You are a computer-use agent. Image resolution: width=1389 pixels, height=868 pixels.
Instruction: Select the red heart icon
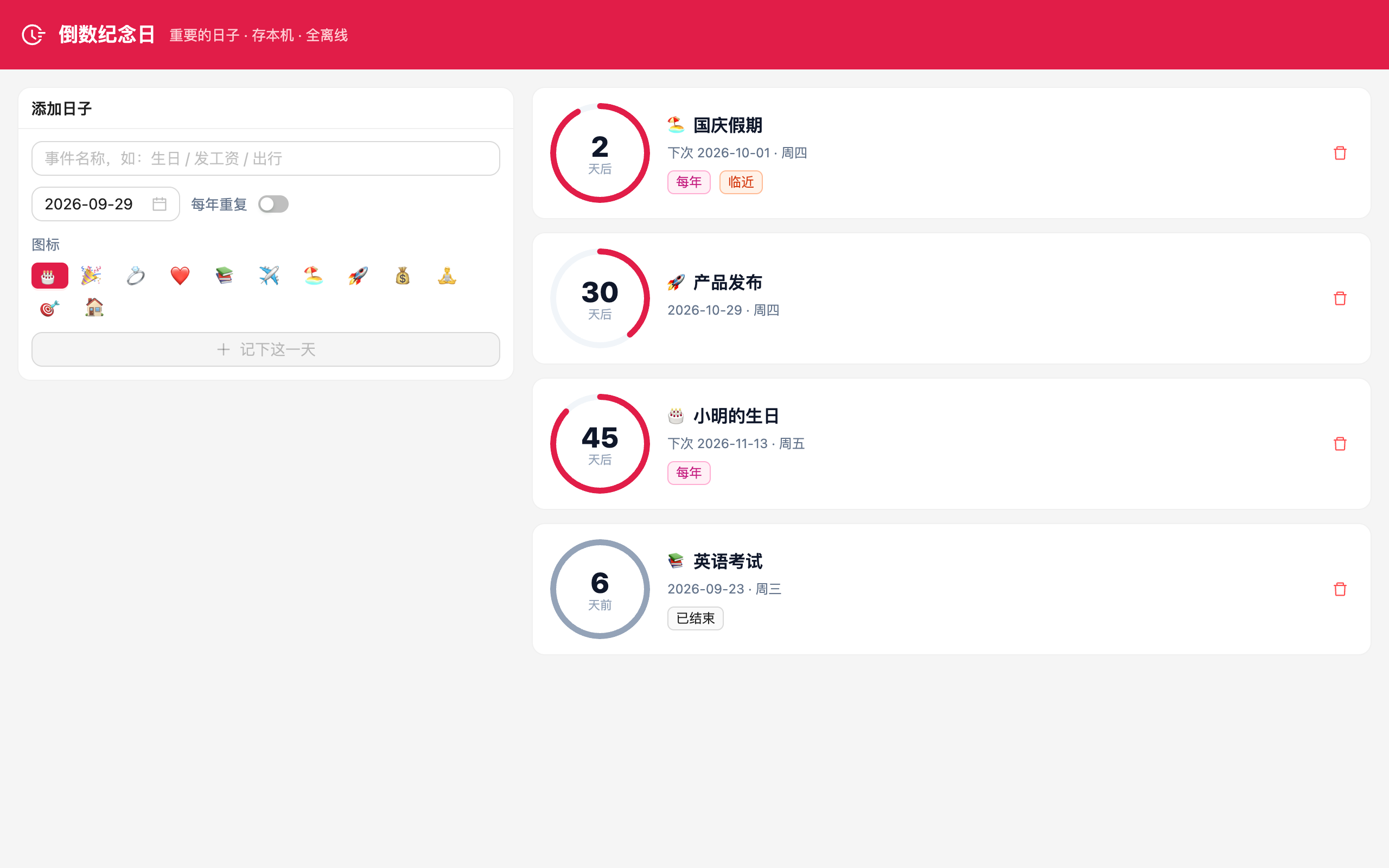point(180,276)
